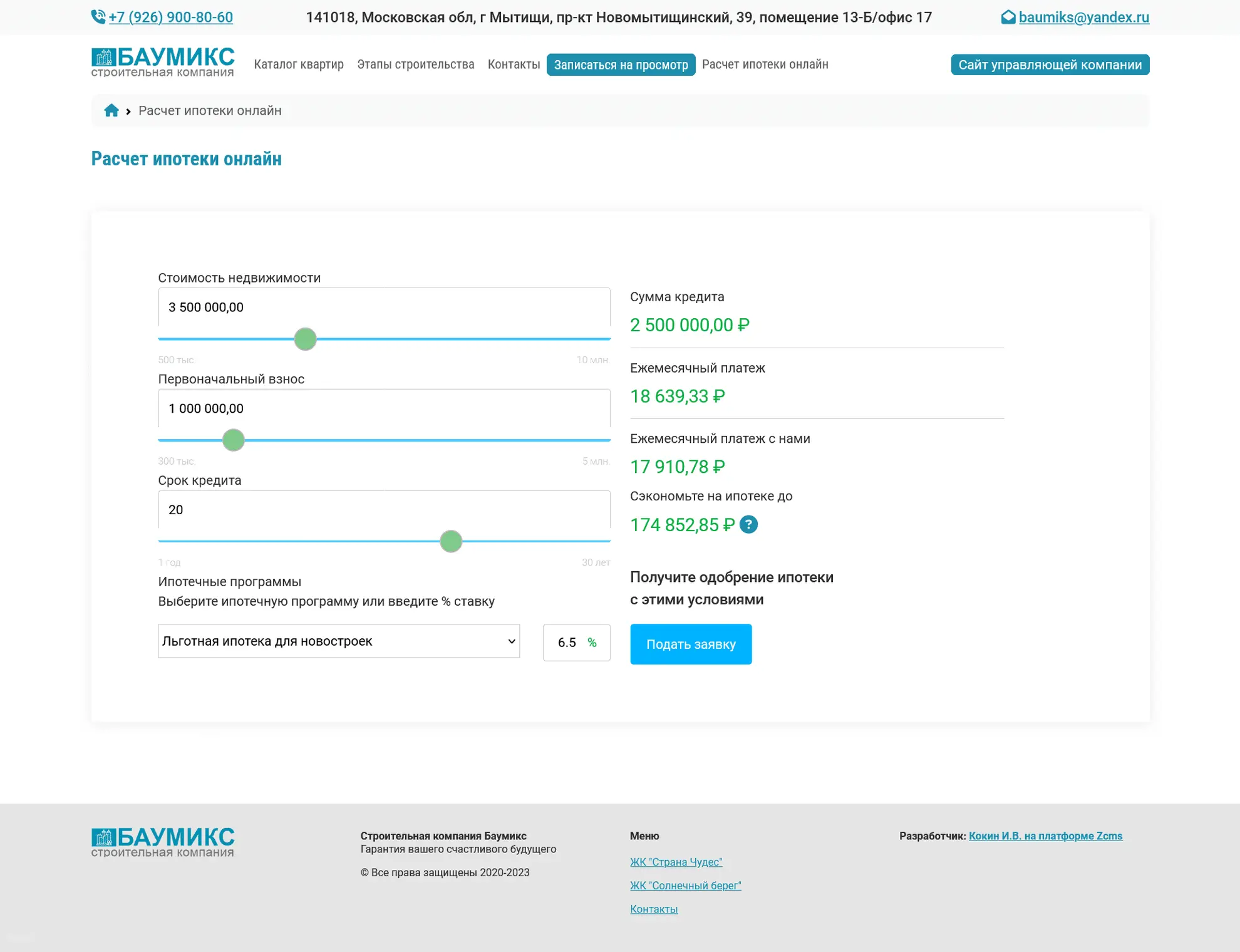Go to Контакты in top menu

(514, 65)
